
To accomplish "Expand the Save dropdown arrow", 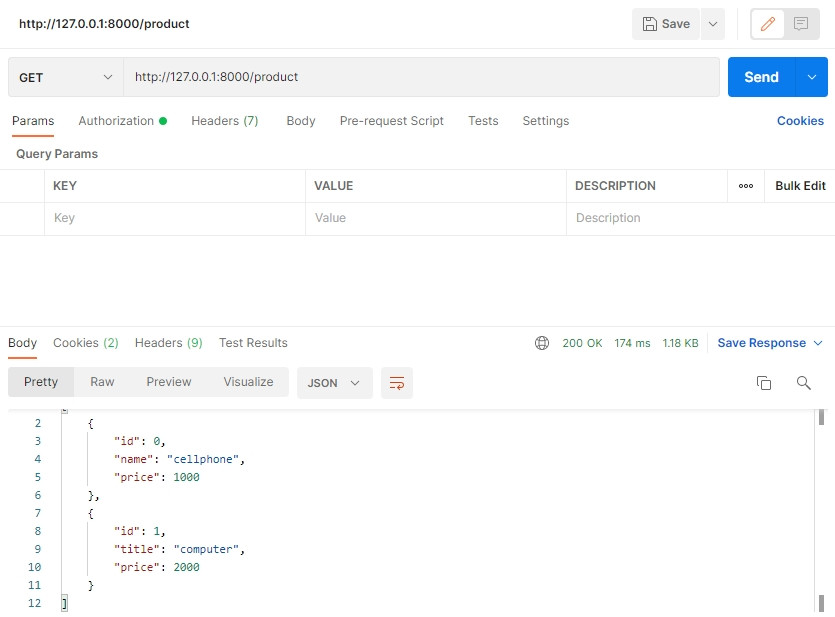I will [x=712, y=24].
